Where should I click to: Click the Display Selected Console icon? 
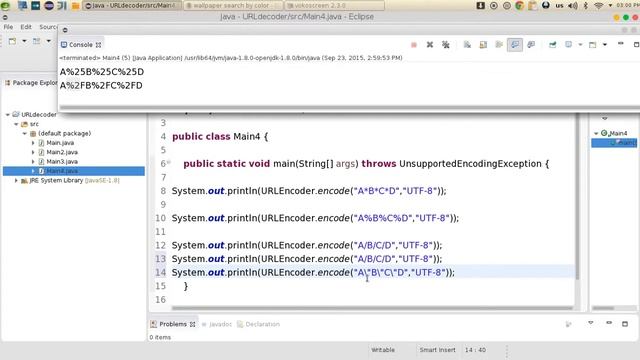pyautogui.click(x=569, y=44)
